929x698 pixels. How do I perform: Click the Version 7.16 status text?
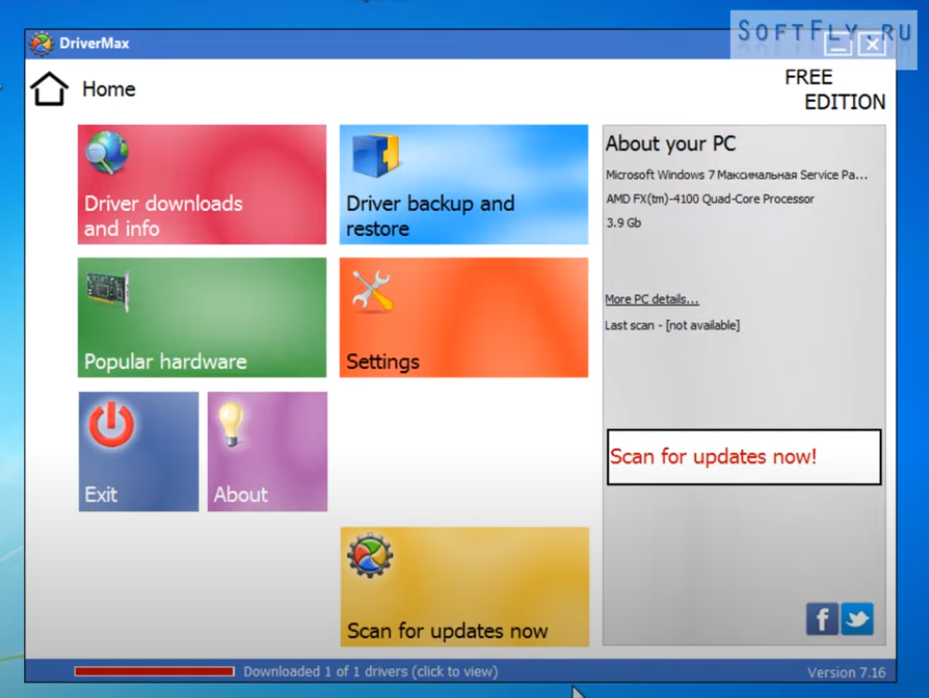pos(846,673)
